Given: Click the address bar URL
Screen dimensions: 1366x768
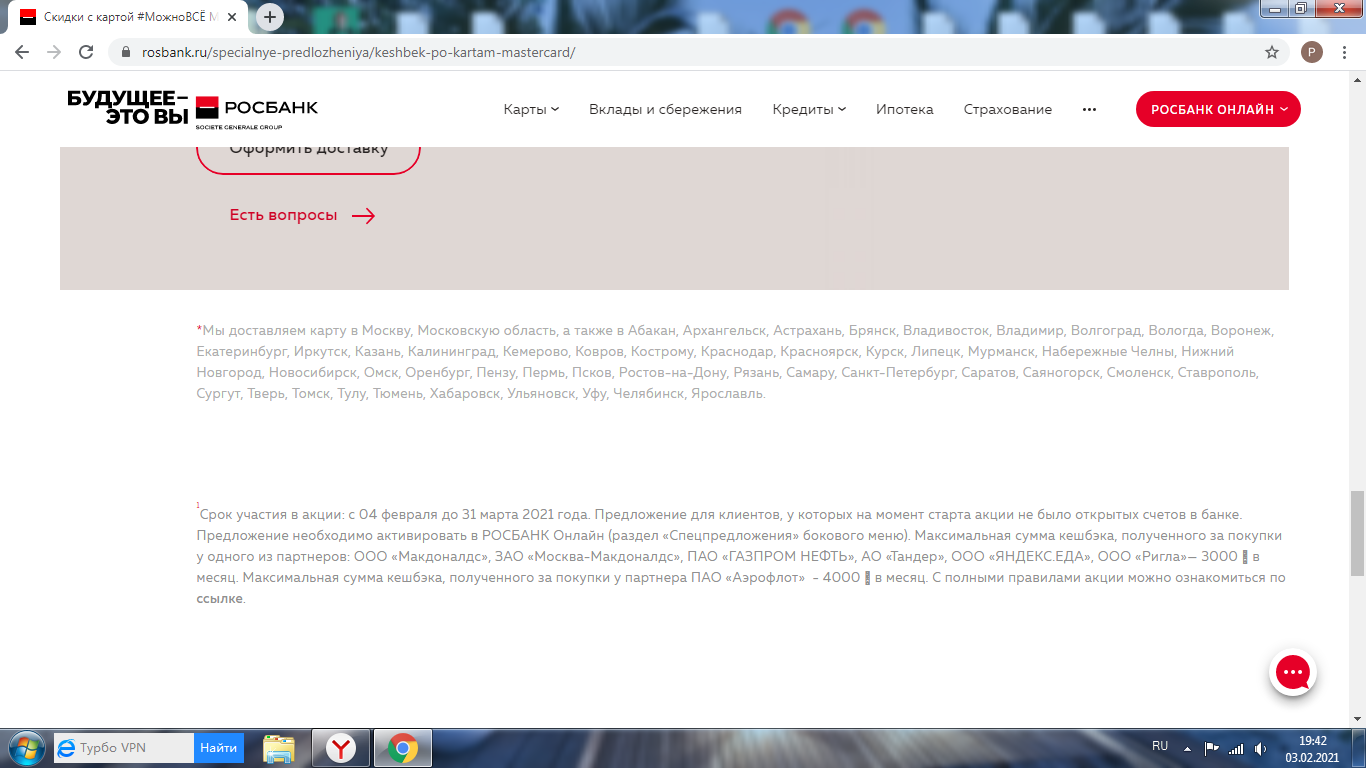Looking at the screenshot, I should 359,52.
